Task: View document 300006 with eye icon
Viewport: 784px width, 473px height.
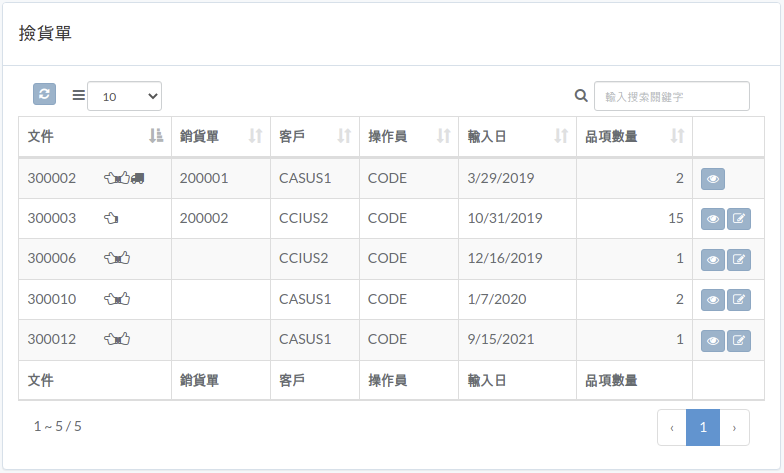Action: (x=713, y=260)
